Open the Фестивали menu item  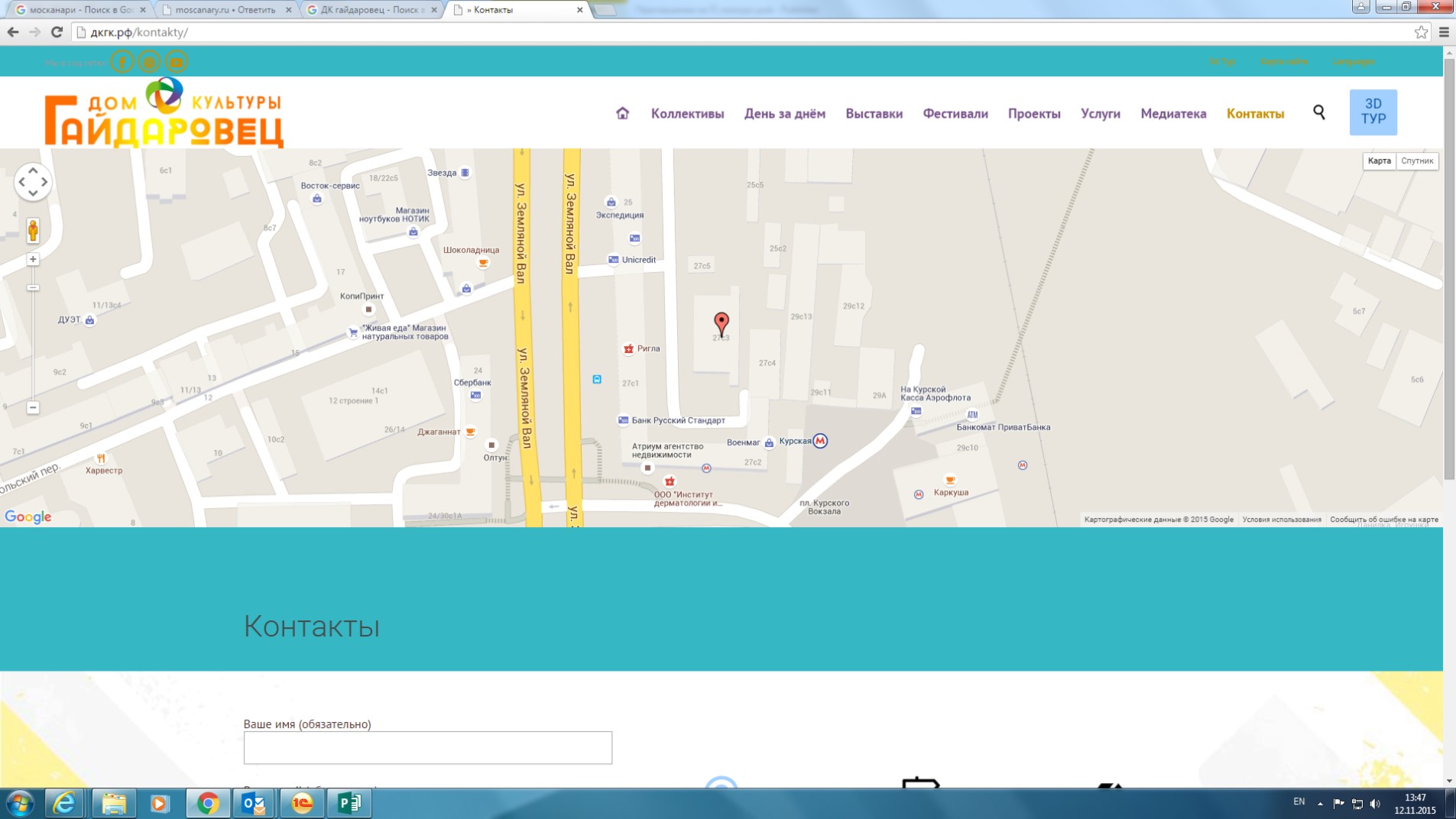coord(955,113)
